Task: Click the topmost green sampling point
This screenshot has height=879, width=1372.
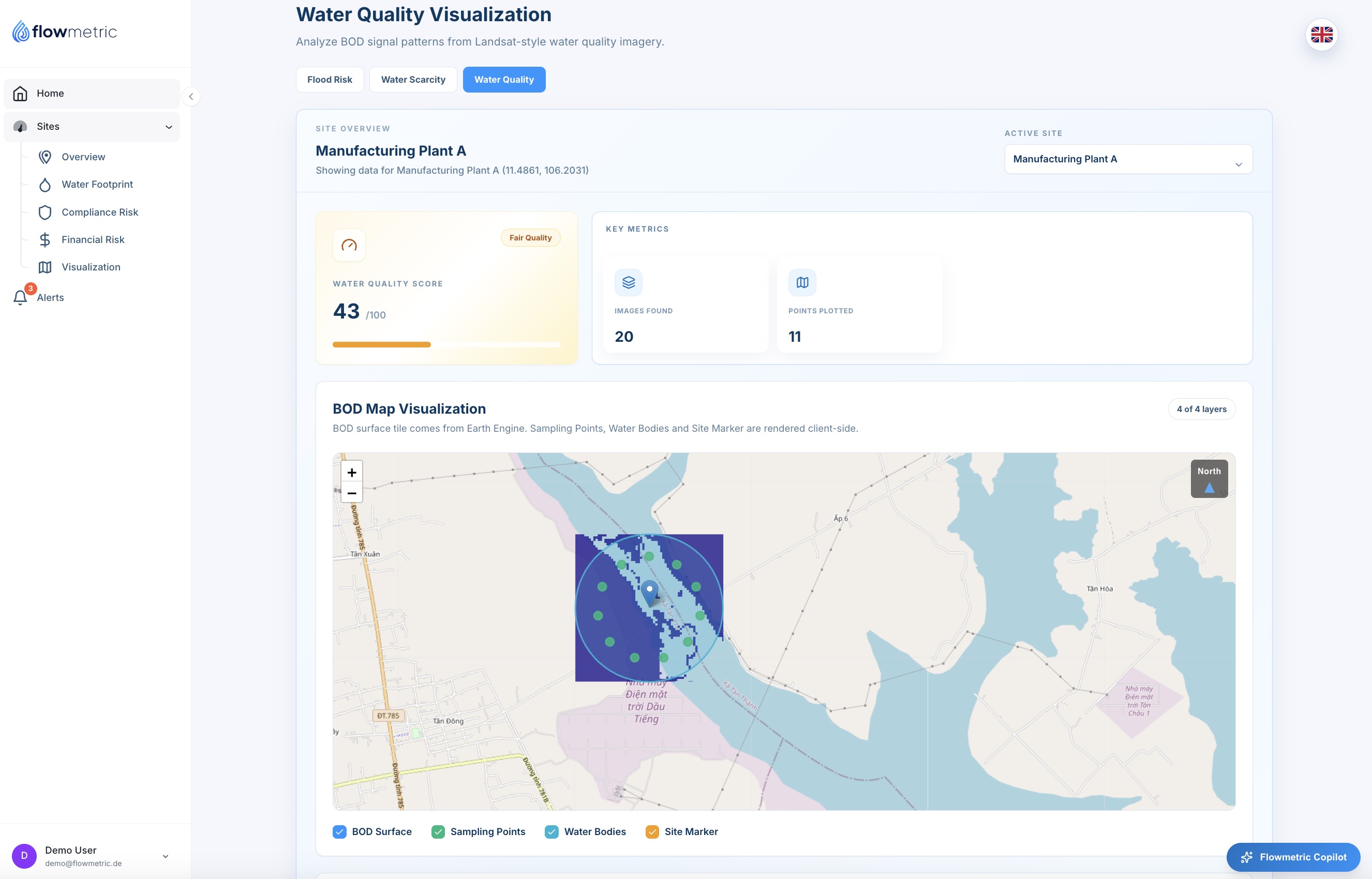Action: point(649,556)
